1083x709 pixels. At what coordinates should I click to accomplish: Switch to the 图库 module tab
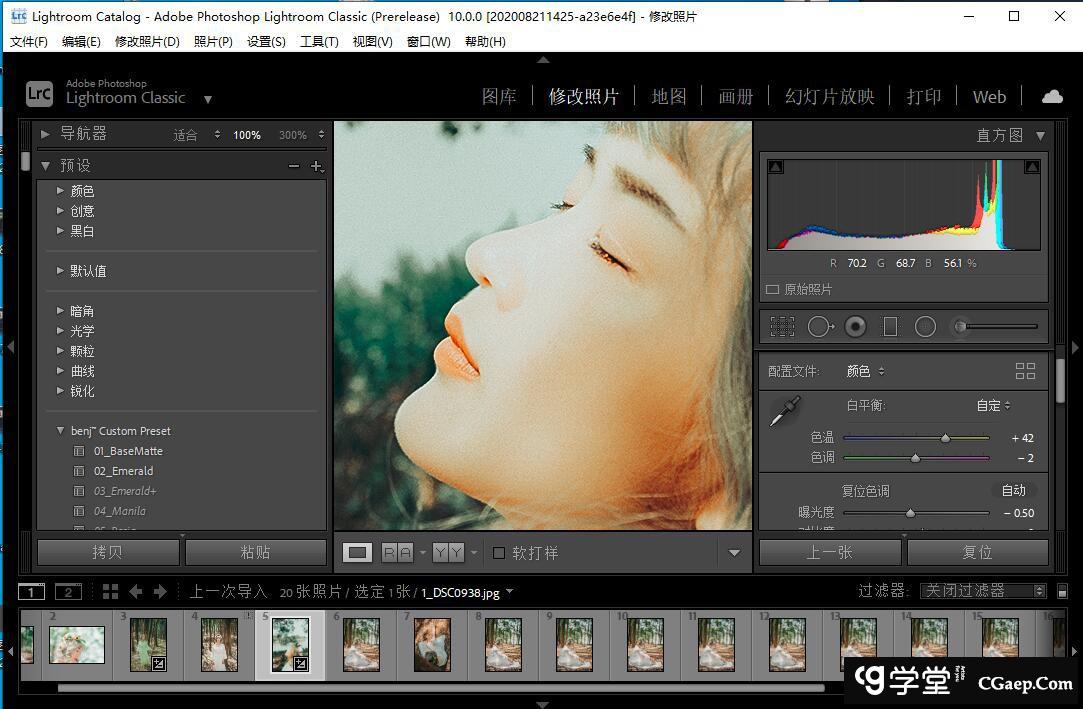[499, 97]
